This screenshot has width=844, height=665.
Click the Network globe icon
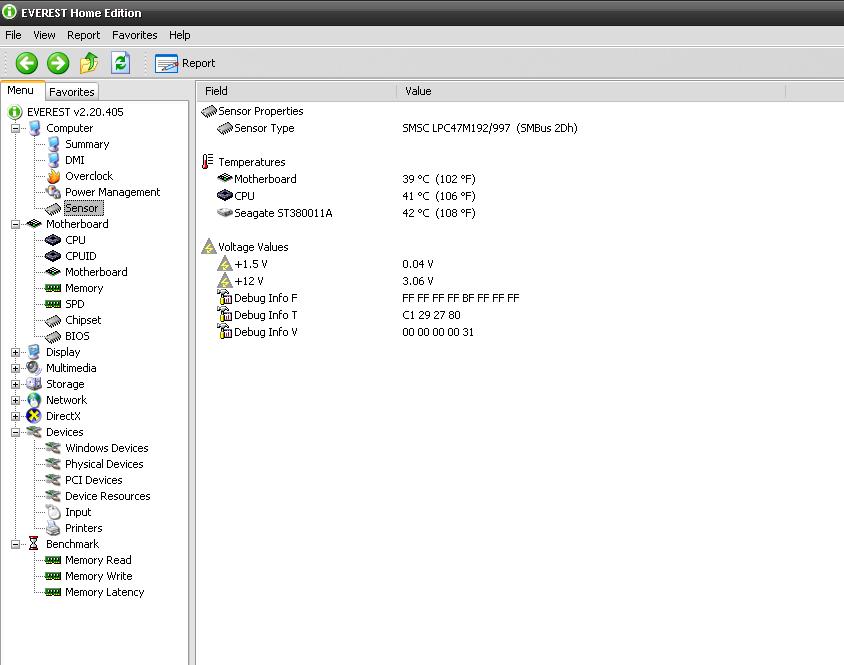point(34,400)
